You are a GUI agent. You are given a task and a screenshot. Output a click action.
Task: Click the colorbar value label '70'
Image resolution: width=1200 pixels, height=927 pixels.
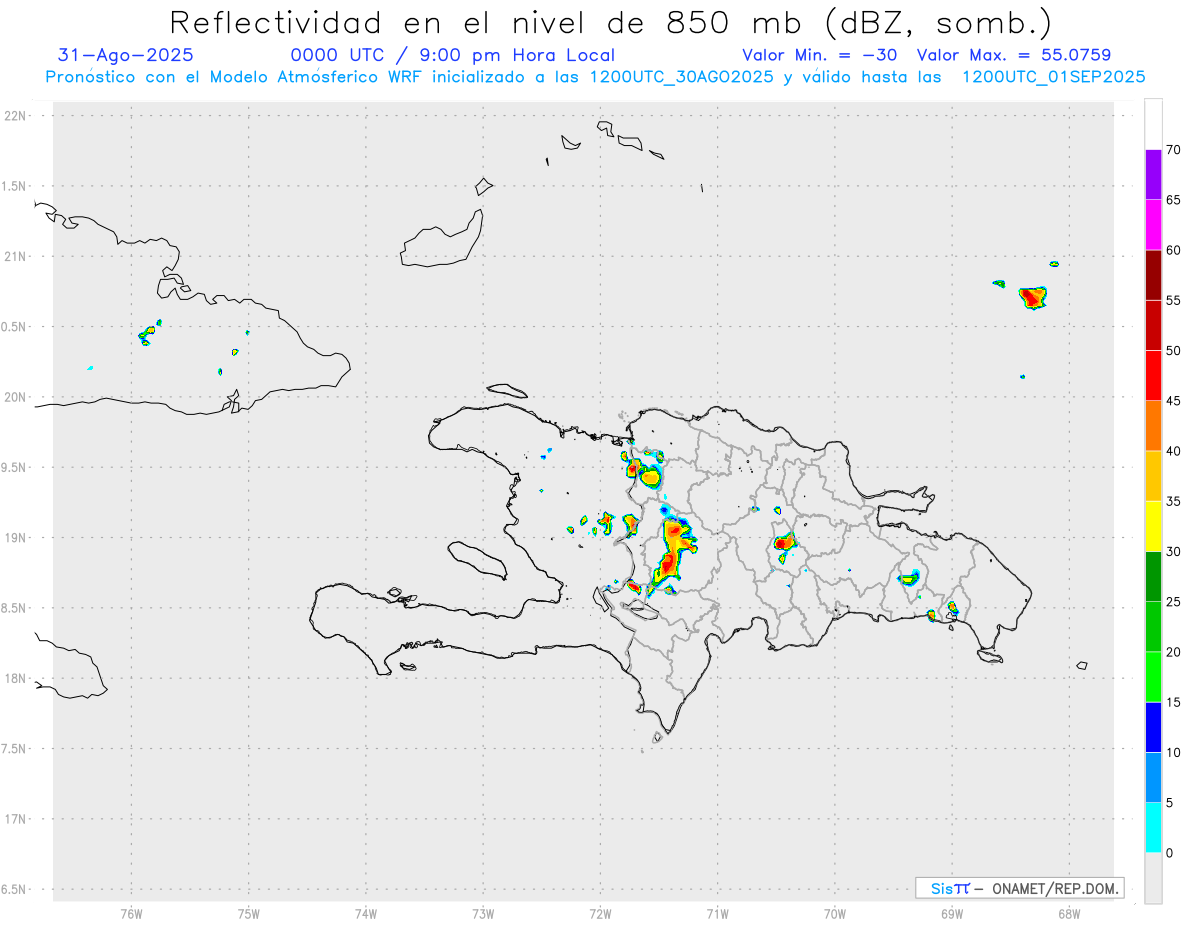pos(1173,150)
